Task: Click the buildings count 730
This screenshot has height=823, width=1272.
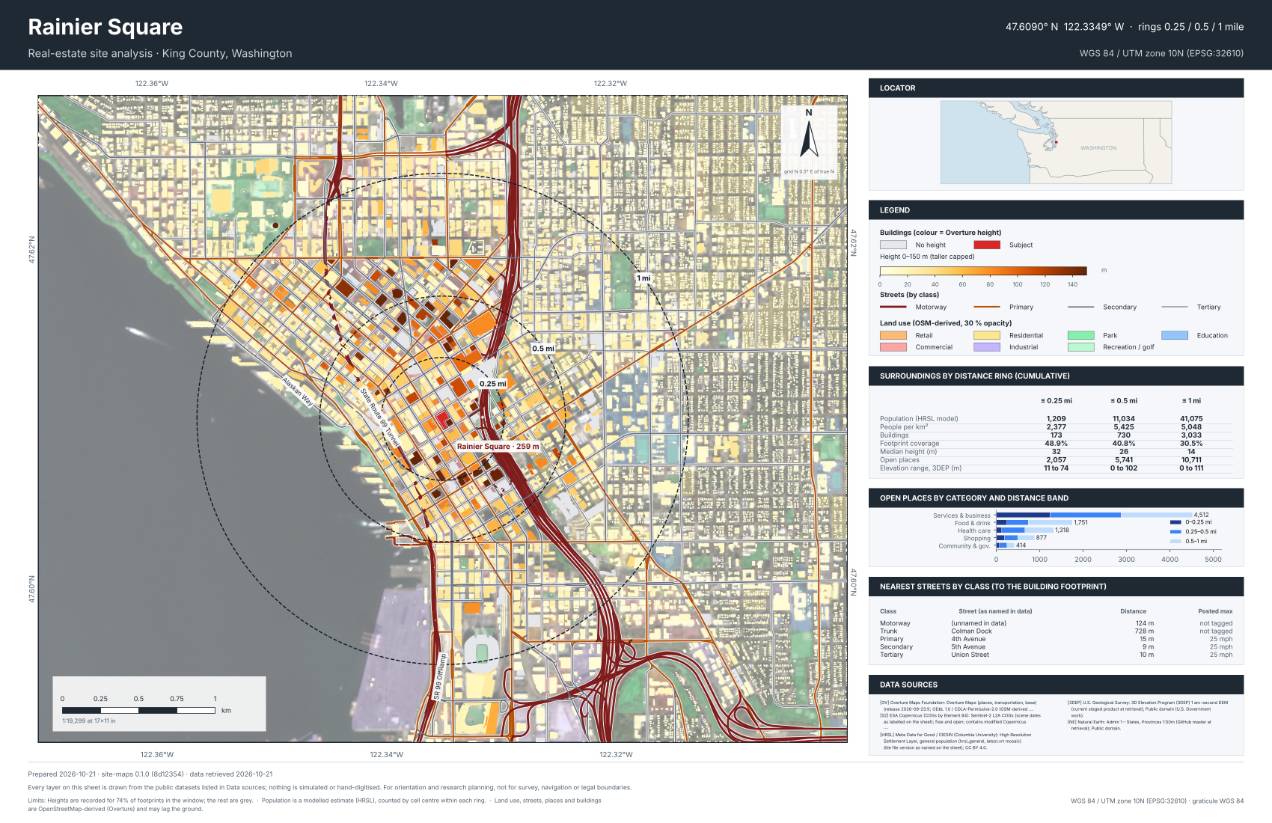Action: [x=1123, y=435]
